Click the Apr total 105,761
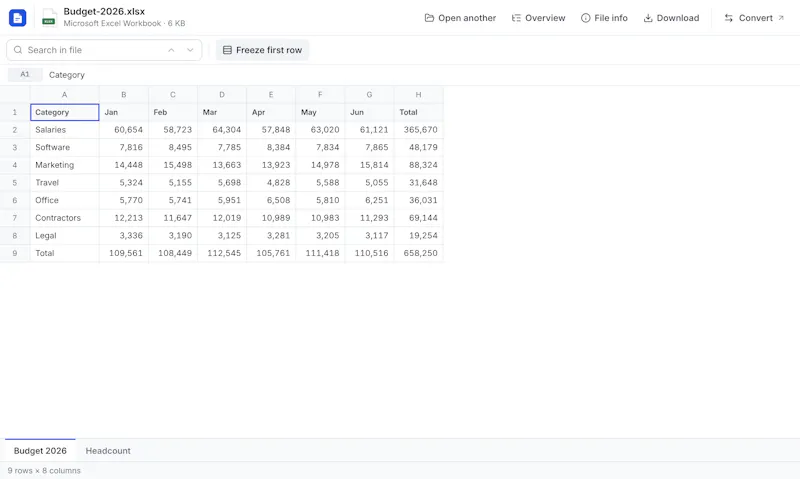Viewport: 800px width, 479px height. (x=271, y=253)
